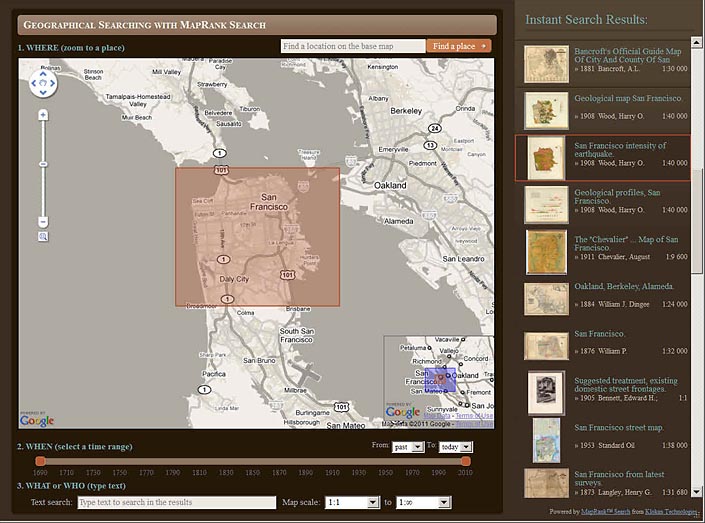Pan the map right with the arrow control
705x523 pixels.
pos(52,83)
